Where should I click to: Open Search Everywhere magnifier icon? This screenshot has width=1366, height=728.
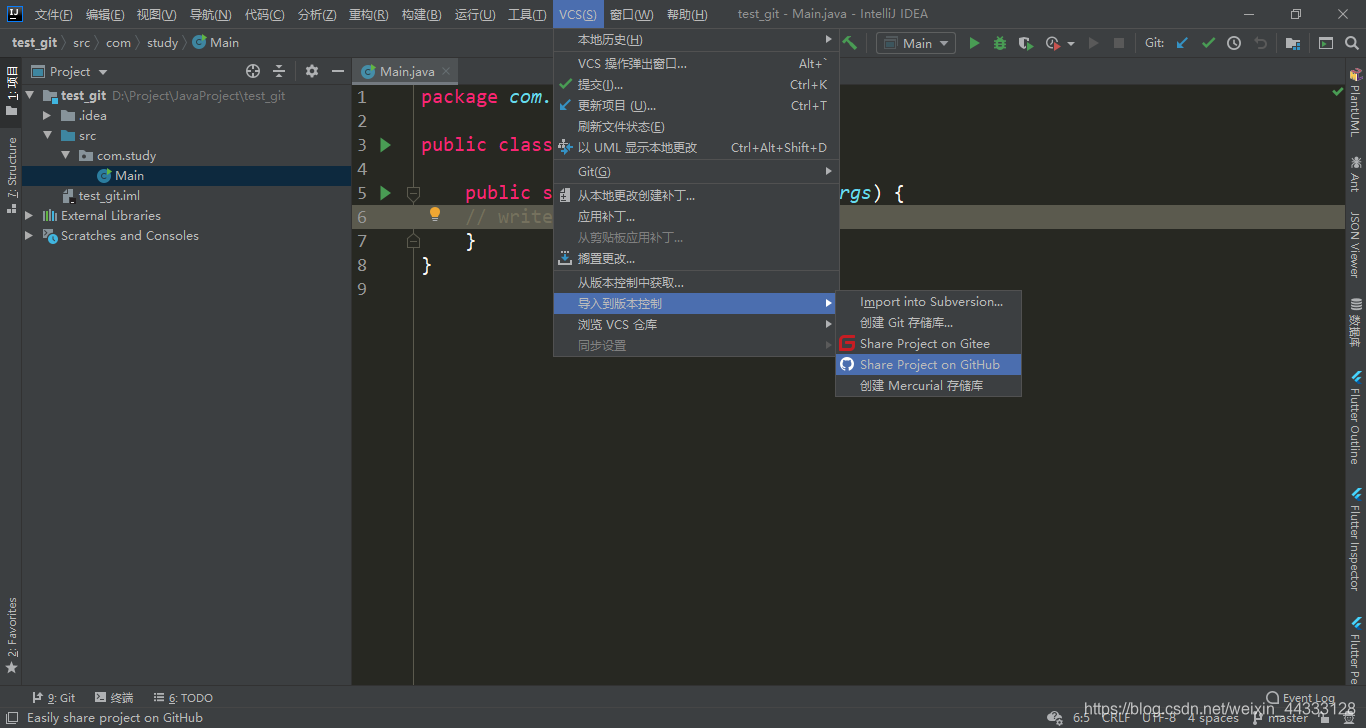point(1351,43)
